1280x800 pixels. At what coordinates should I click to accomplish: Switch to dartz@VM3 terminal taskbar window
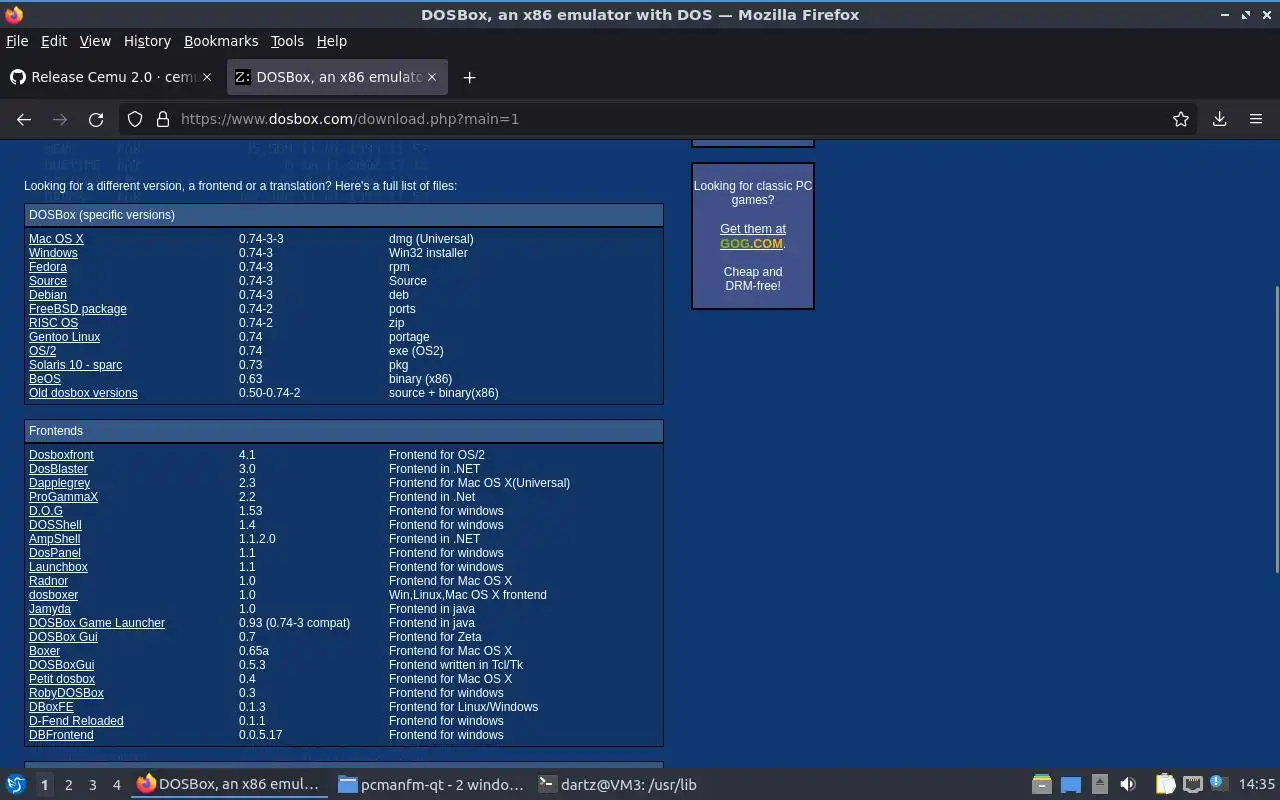click(617, 785)
